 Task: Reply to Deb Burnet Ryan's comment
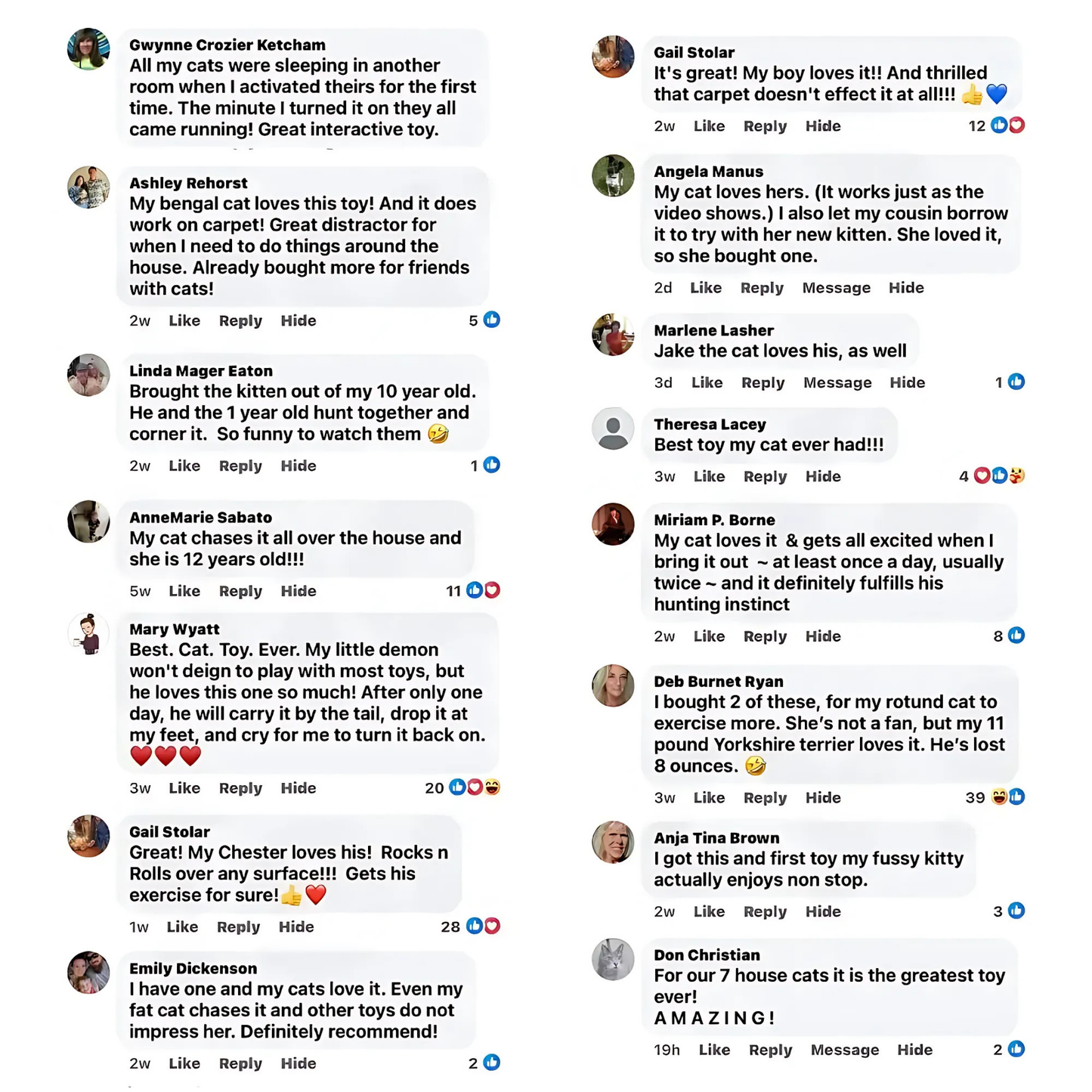point(765,797)
